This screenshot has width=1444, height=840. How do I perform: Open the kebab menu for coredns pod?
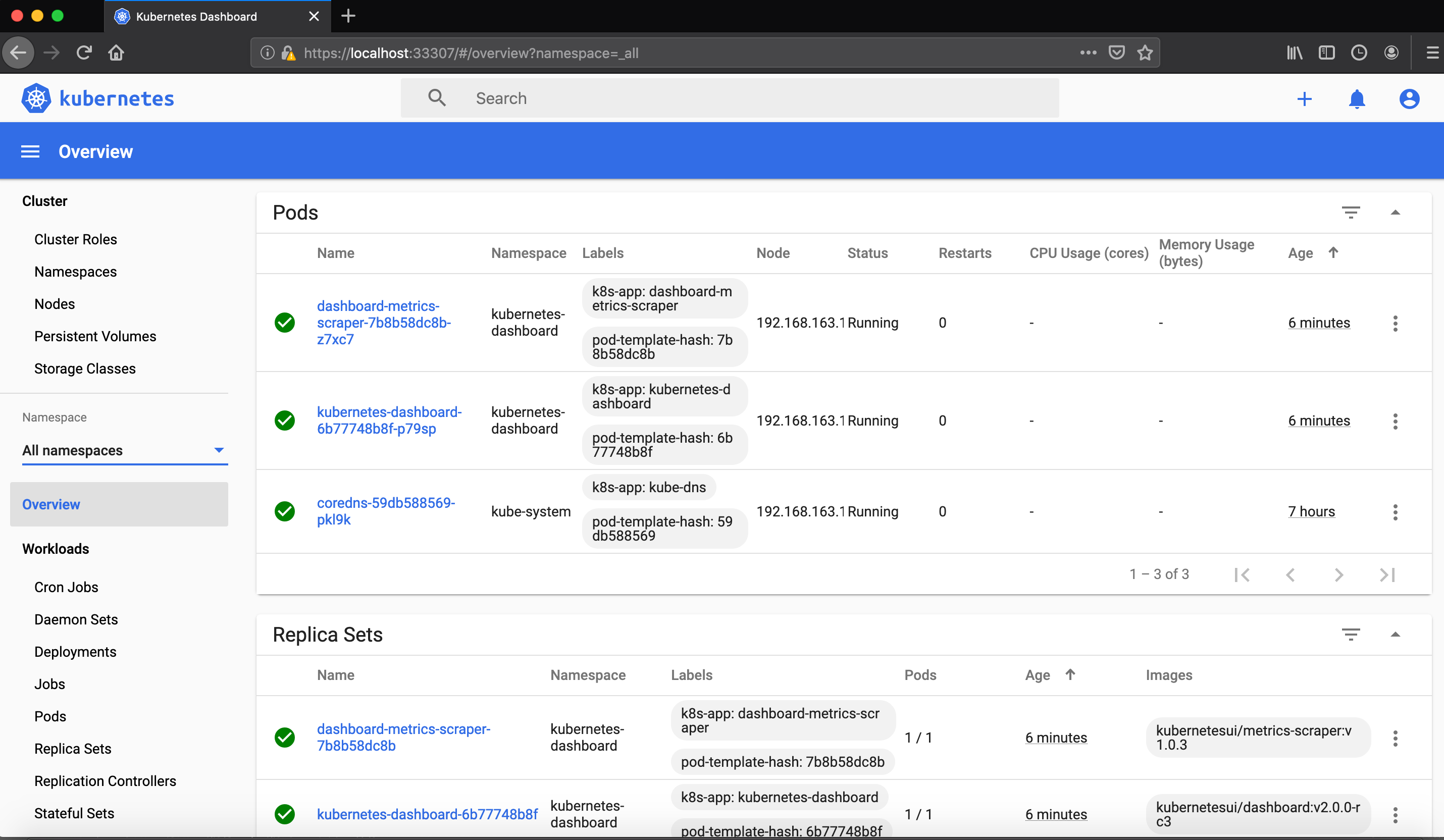(x=1396, y=512)
